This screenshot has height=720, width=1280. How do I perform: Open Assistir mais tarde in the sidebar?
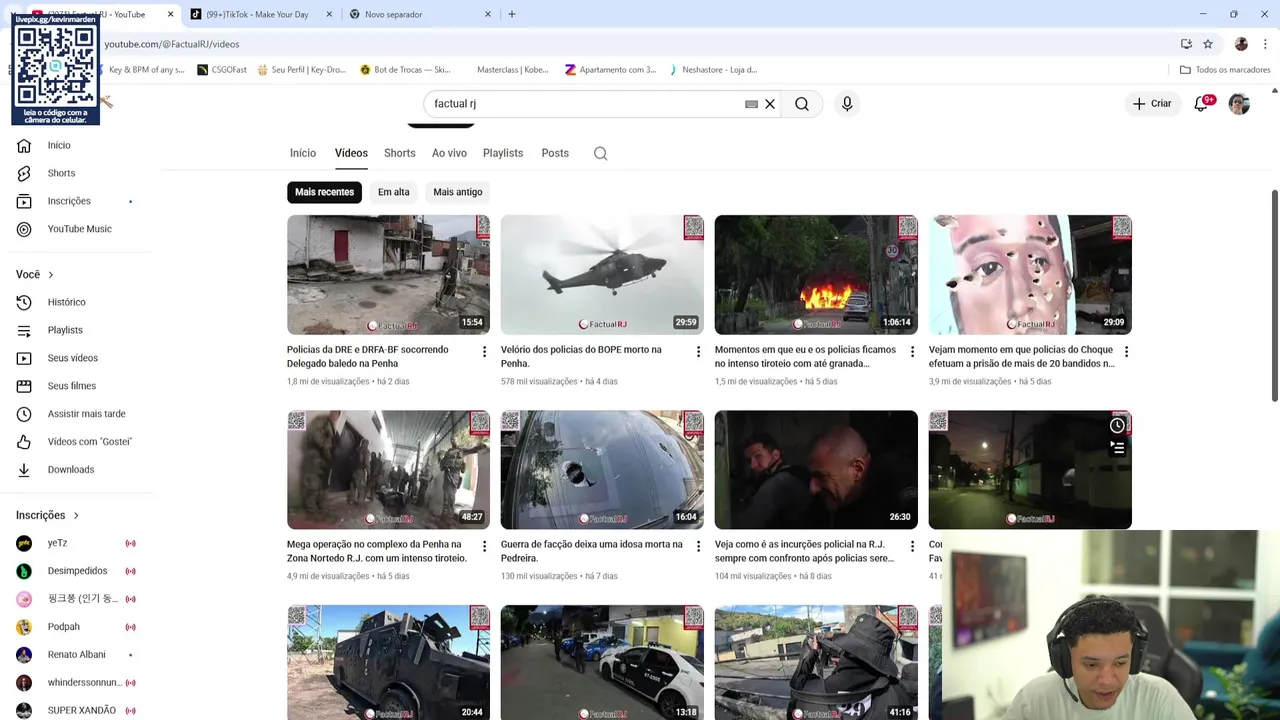[x=86, y=414]
